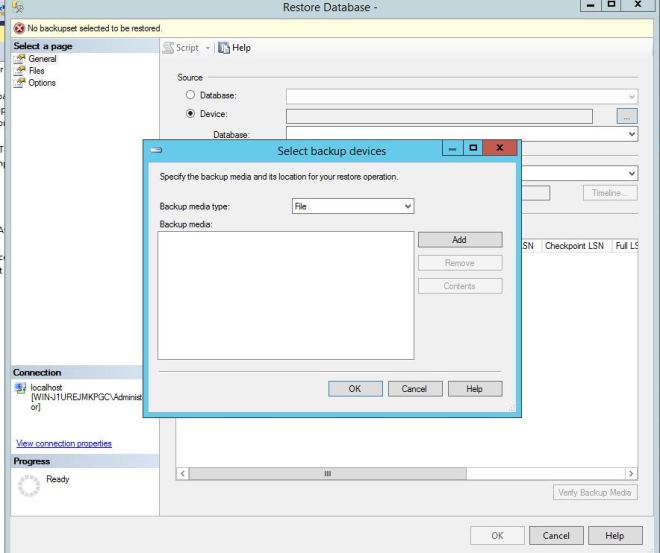Screen dimensions: 660x553
Task: Minimize the Restore Database window
Action: coord(591,5)
